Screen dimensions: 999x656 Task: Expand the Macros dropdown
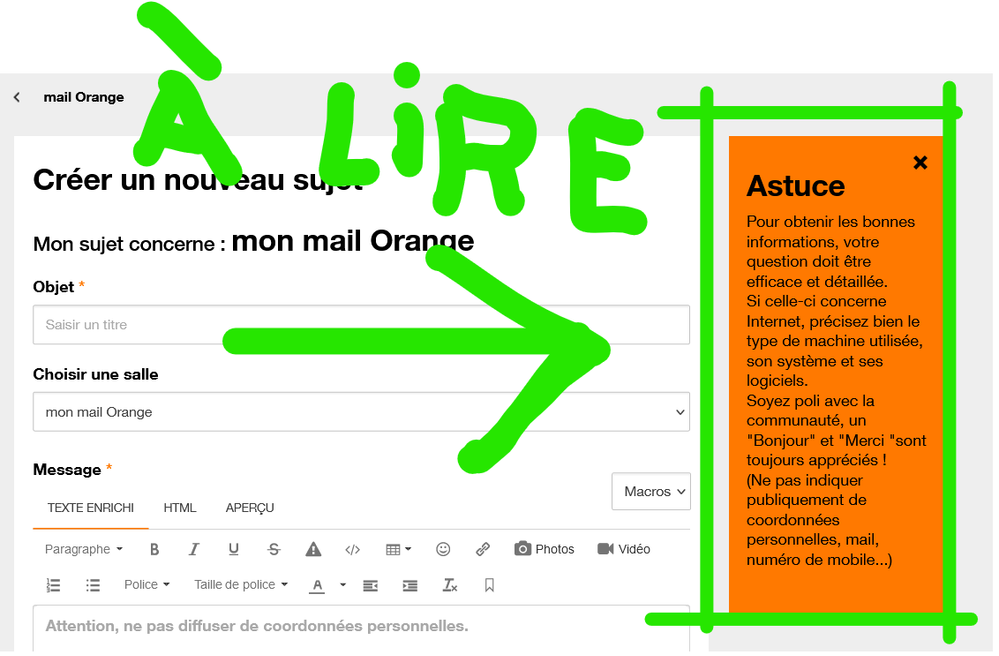[x=651, y=492]
